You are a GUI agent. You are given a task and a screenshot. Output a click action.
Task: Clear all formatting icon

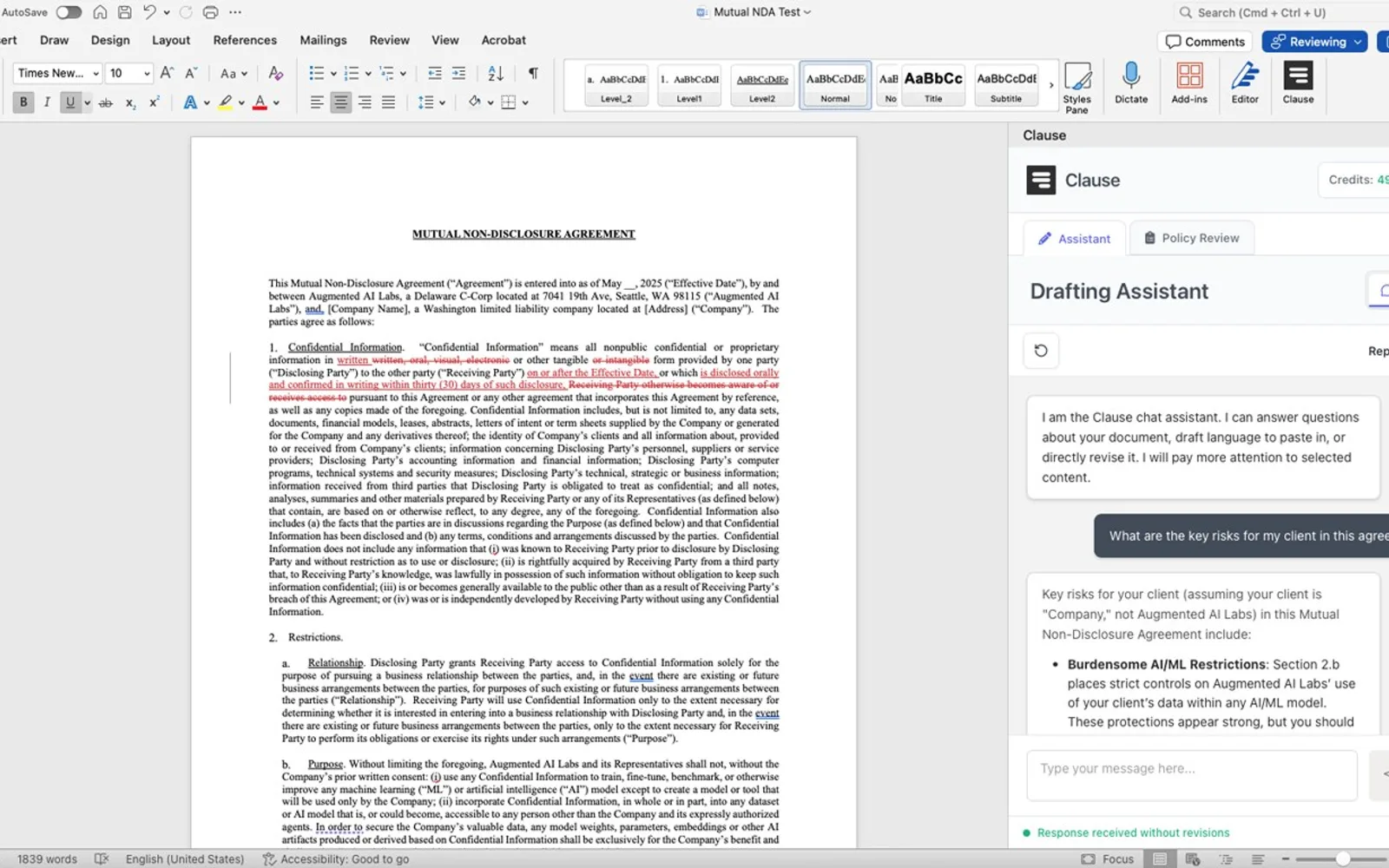[x=275, y=73]
